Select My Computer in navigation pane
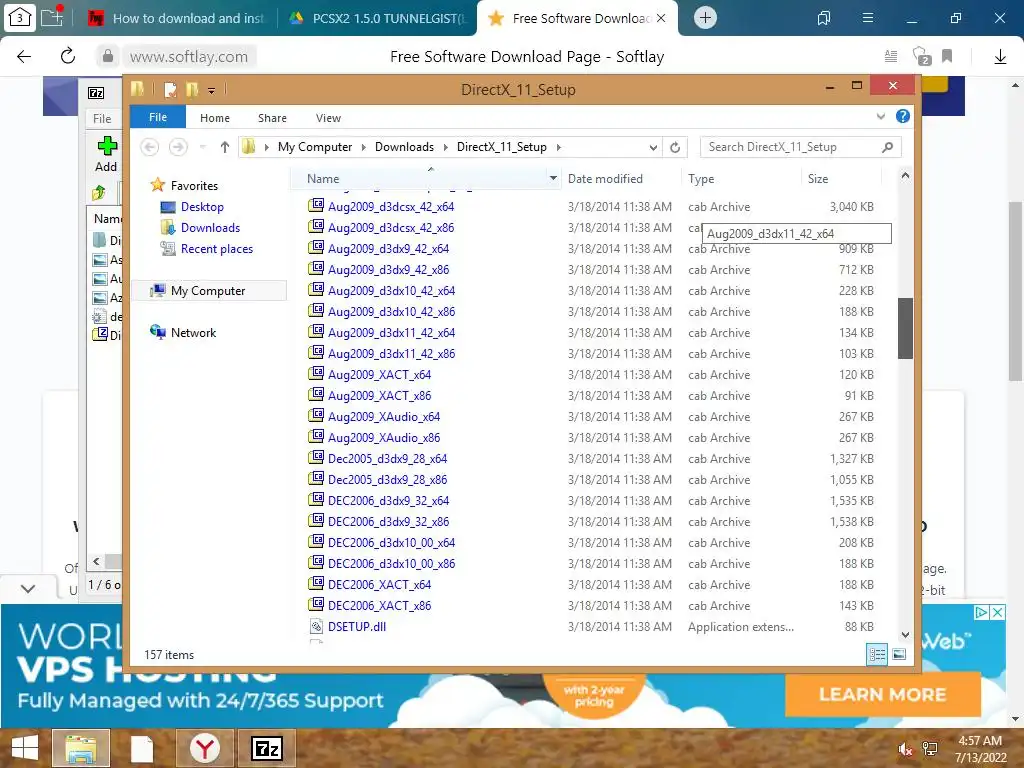This screenshot has width=1024, height=768. [x=208, y=291]
